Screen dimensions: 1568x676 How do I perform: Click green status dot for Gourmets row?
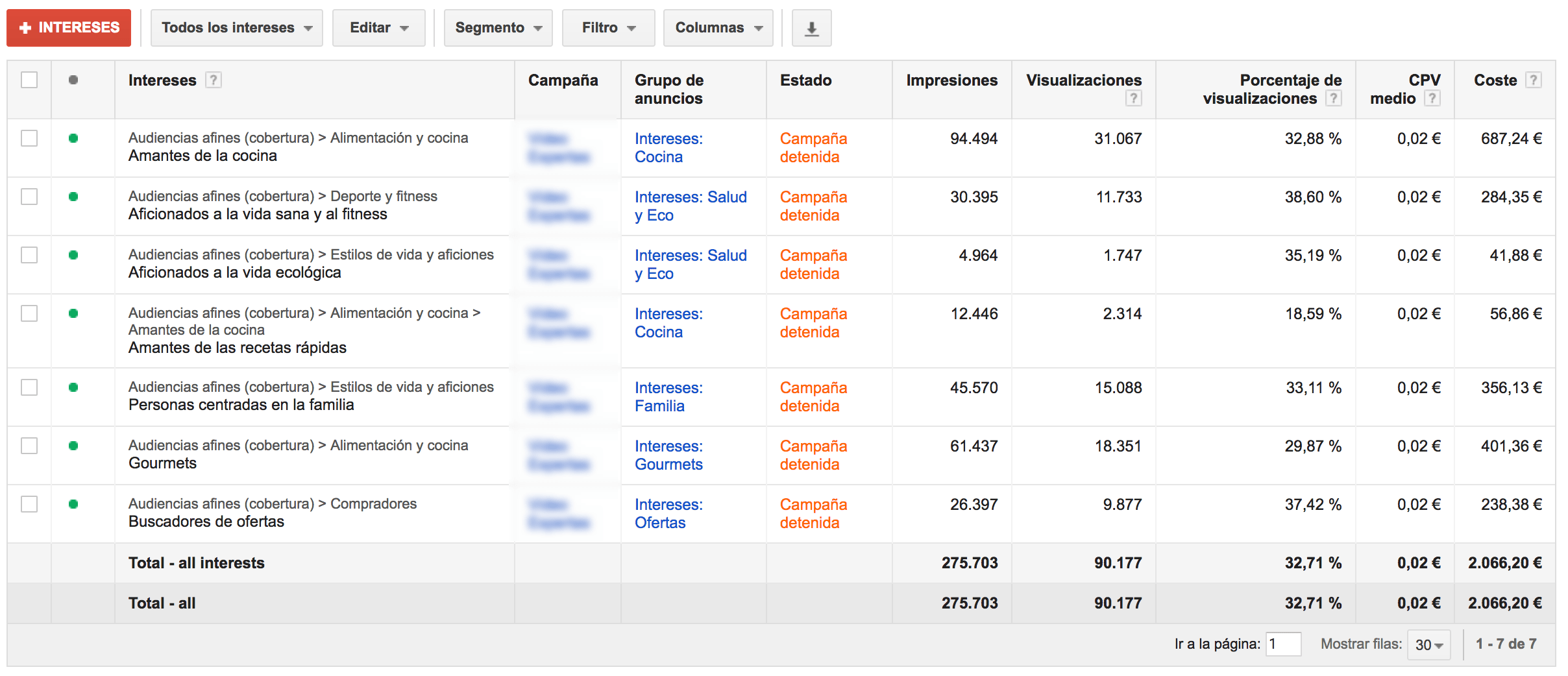[x=73, y=446]
